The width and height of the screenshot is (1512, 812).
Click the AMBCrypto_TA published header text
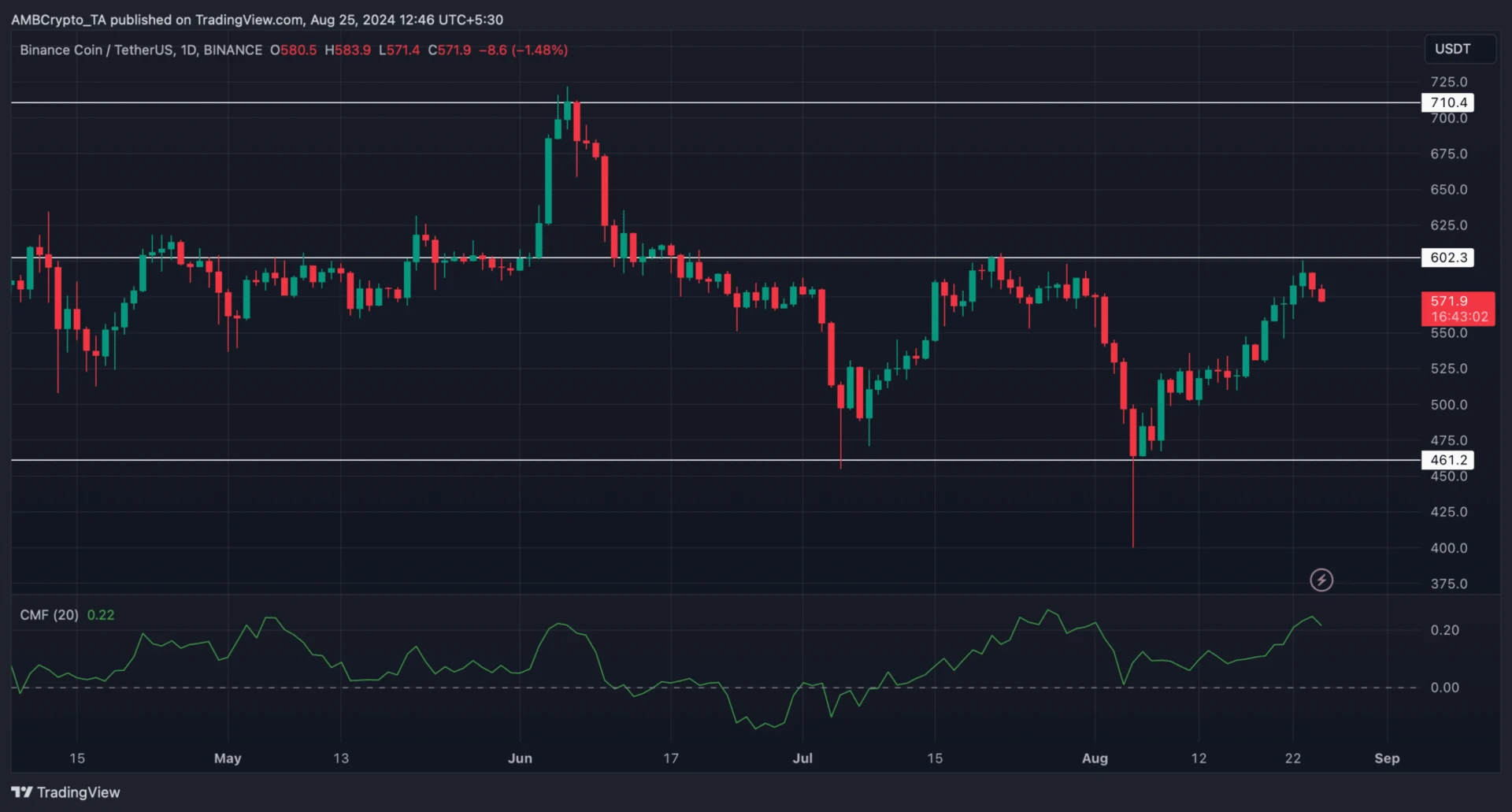257,20
